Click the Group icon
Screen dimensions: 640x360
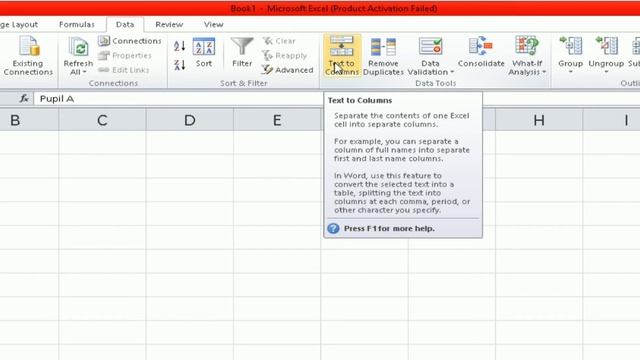pyautogui.click(x=571, y=46)
